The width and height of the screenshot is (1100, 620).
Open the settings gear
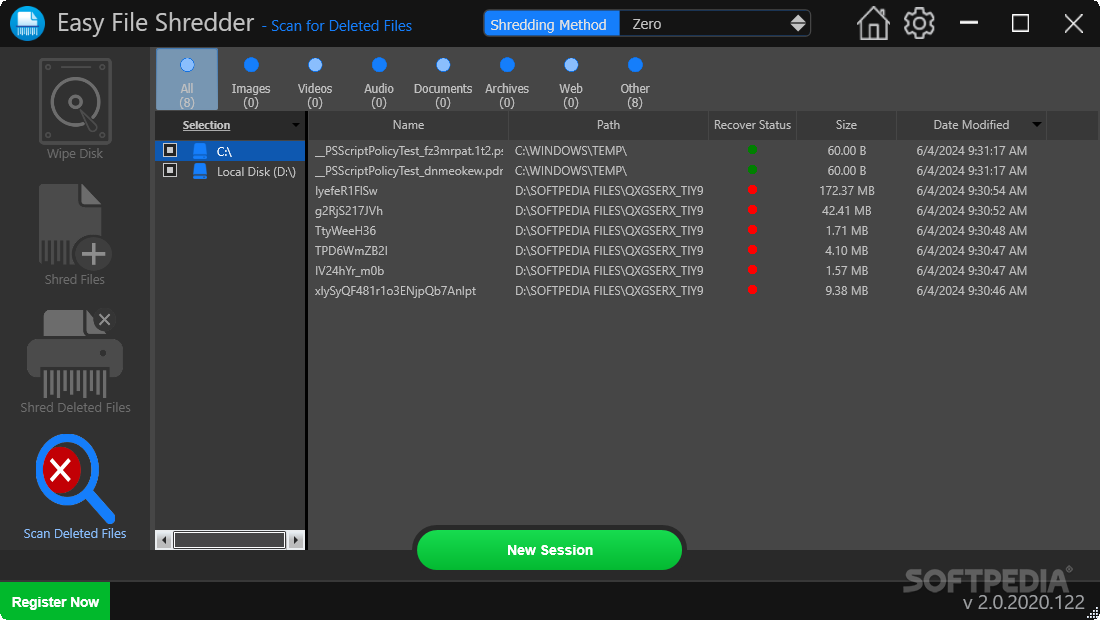(x=919, y=23)
